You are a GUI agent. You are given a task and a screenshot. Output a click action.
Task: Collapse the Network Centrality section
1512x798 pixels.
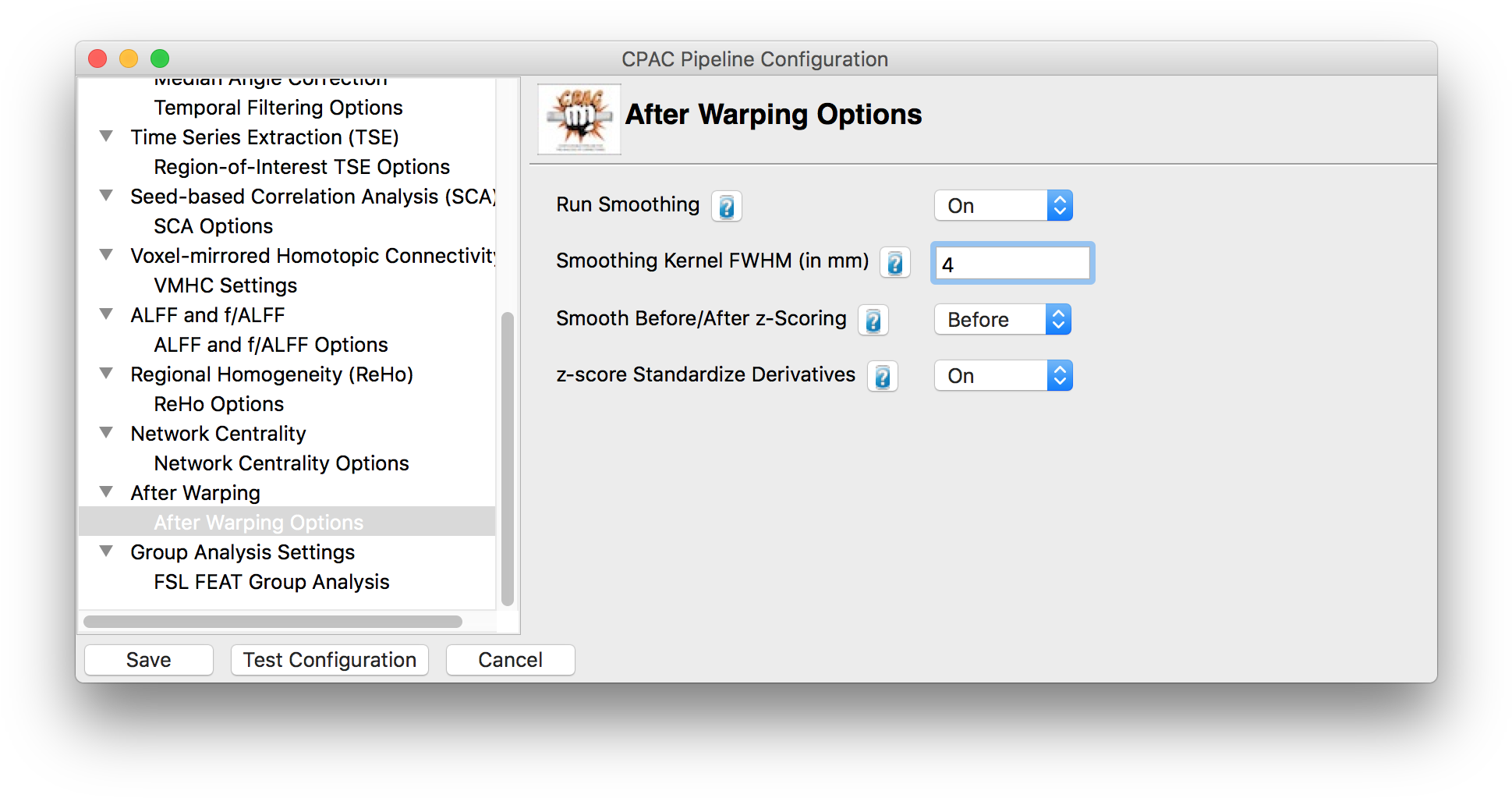[107, 432]
